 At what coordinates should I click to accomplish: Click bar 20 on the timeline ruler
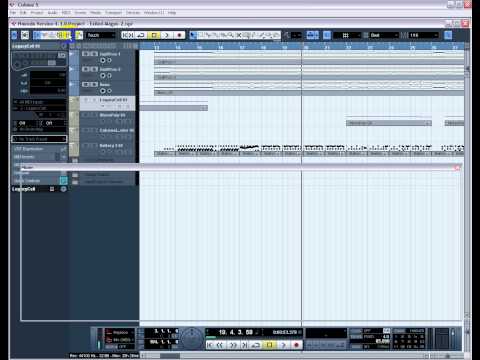pyautogui.click(x=306, y=47)
